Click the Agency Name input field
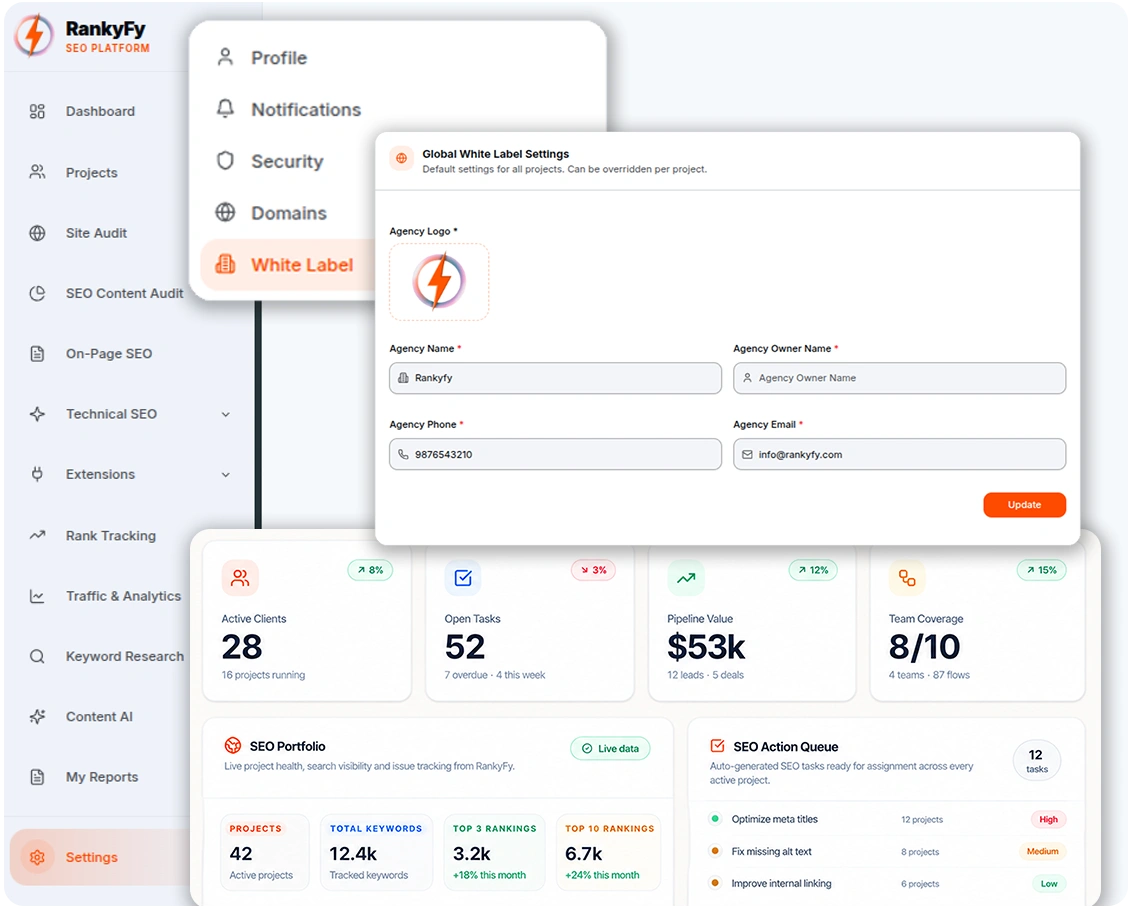 tap(555, 378)
